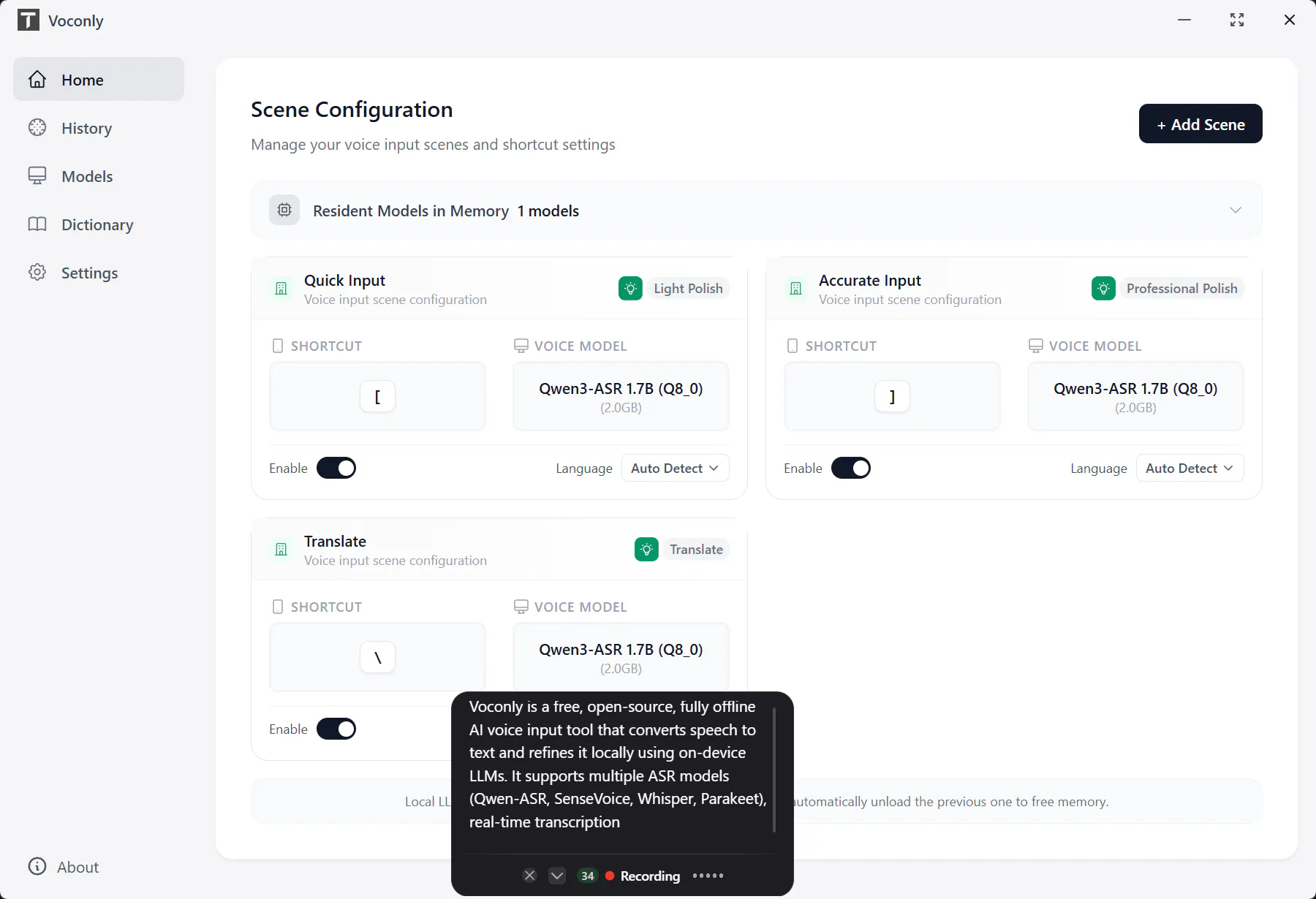The height and width of the screenshot is (899, 1316).
Task: Edit the Quick Input '[' shortcut key
Action: 378,396
